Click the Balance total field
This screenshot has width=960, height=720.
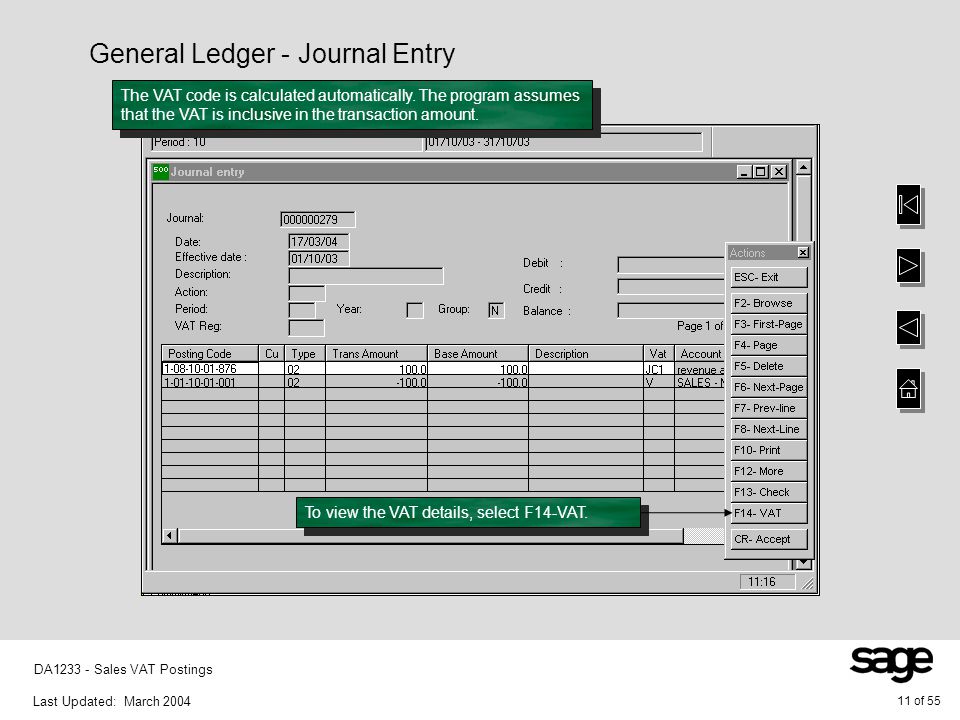tap(671, 311)
